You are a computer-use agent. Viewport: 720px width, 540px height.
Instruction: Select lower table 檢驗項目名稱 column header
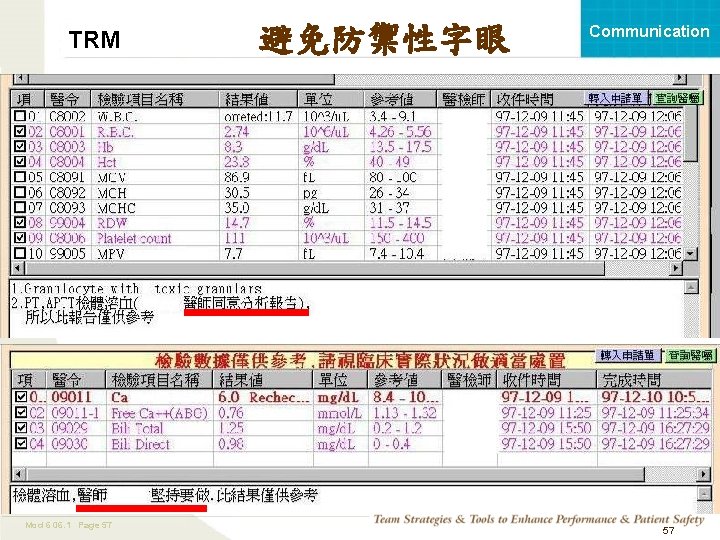(159, 380)
